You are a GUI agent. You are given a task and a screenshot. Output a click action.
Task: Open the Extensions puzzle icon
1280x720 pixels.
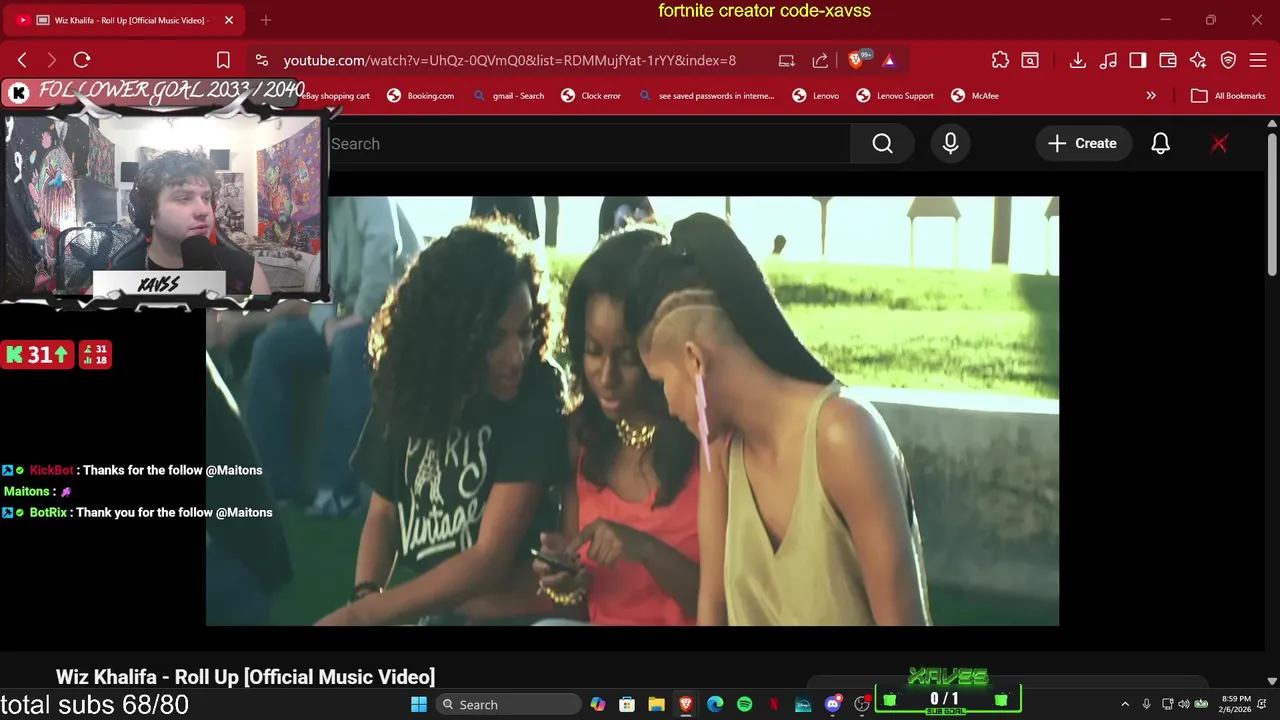(1000, 60)
